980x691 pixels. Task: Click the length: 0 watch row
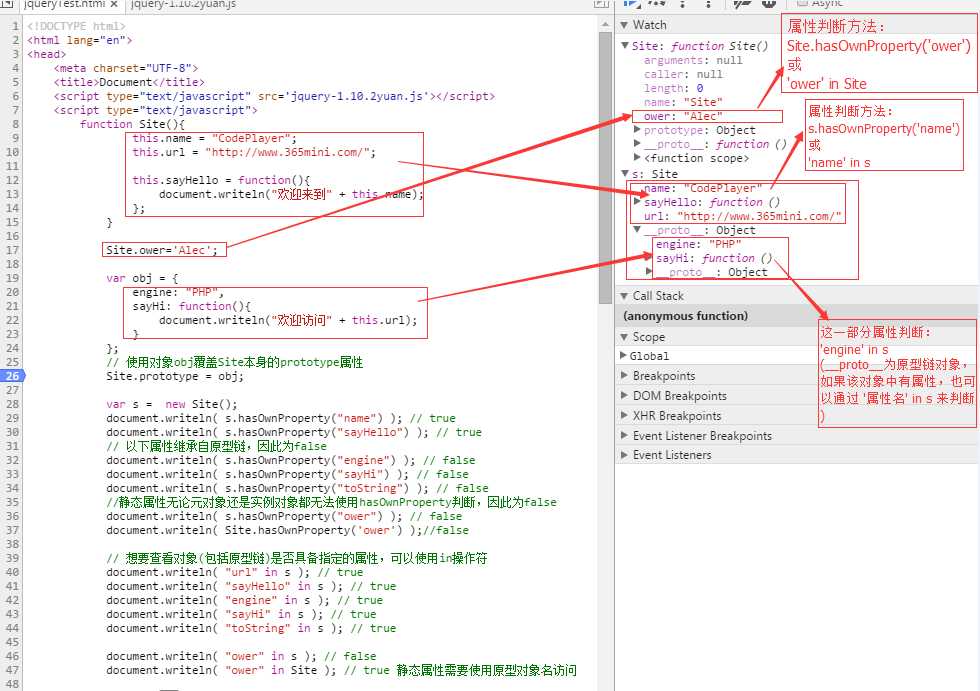[x=673, y=88]
